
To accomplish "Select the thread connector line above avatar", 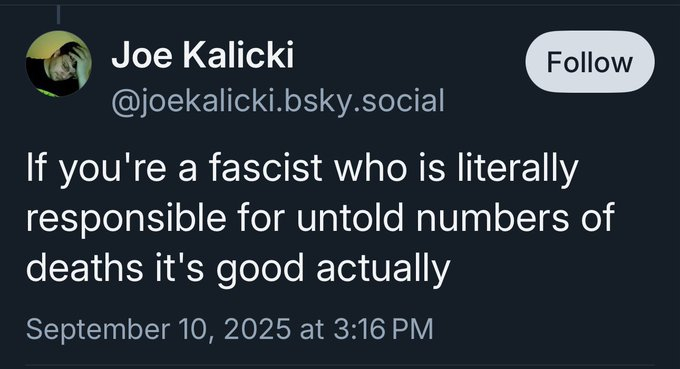I will pyautogui.click(x=59, y=15).
